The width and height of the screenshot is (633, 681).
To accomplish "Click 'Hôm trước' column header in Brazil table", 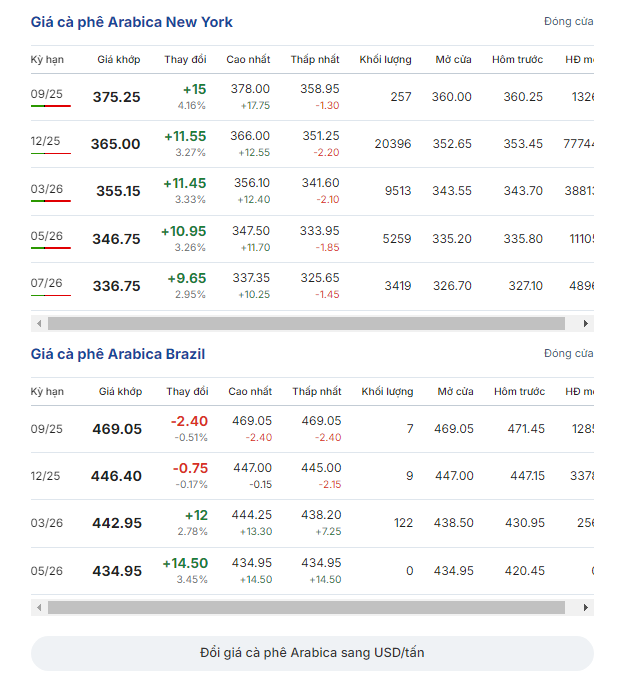I will [519, 391].
